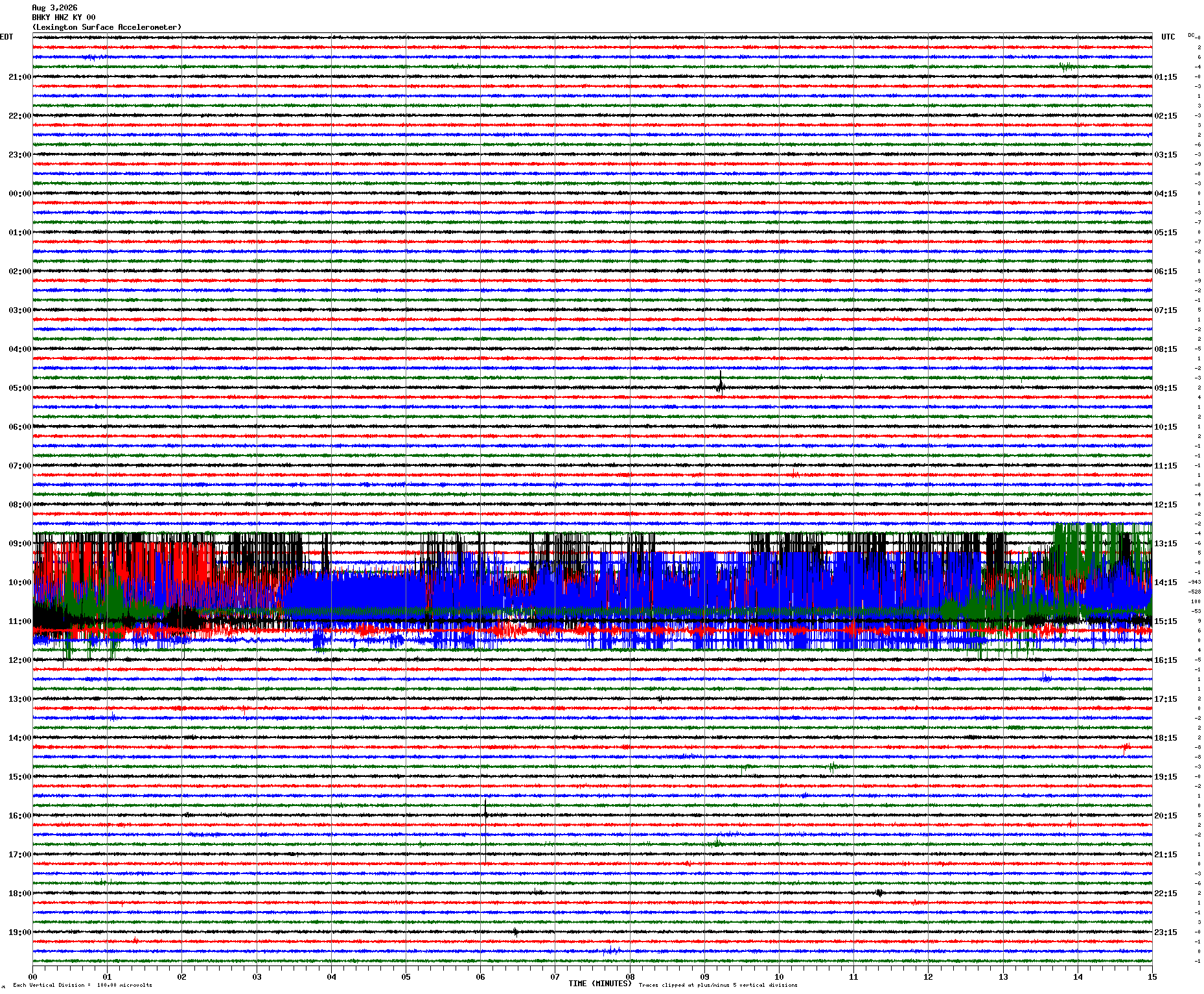
Task: Click the "22:00" EDT row label
Action: pyautogui.click(x=19, y=116)
